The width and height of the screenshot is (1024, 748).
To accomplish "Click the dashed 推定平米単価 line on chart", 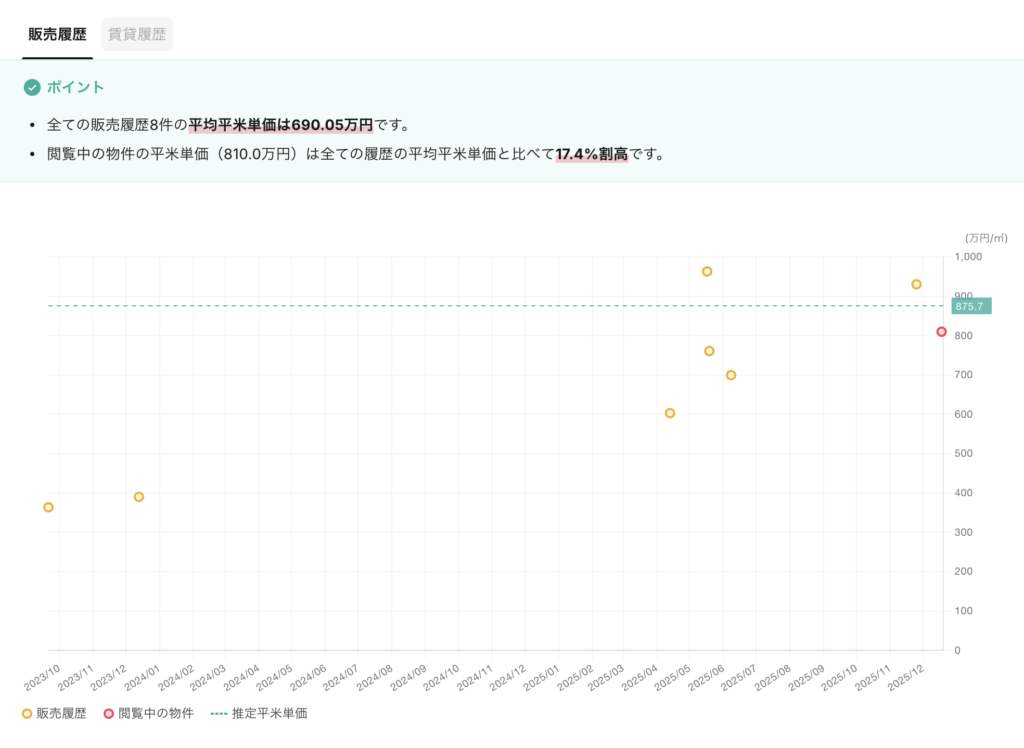I will 400,306.
